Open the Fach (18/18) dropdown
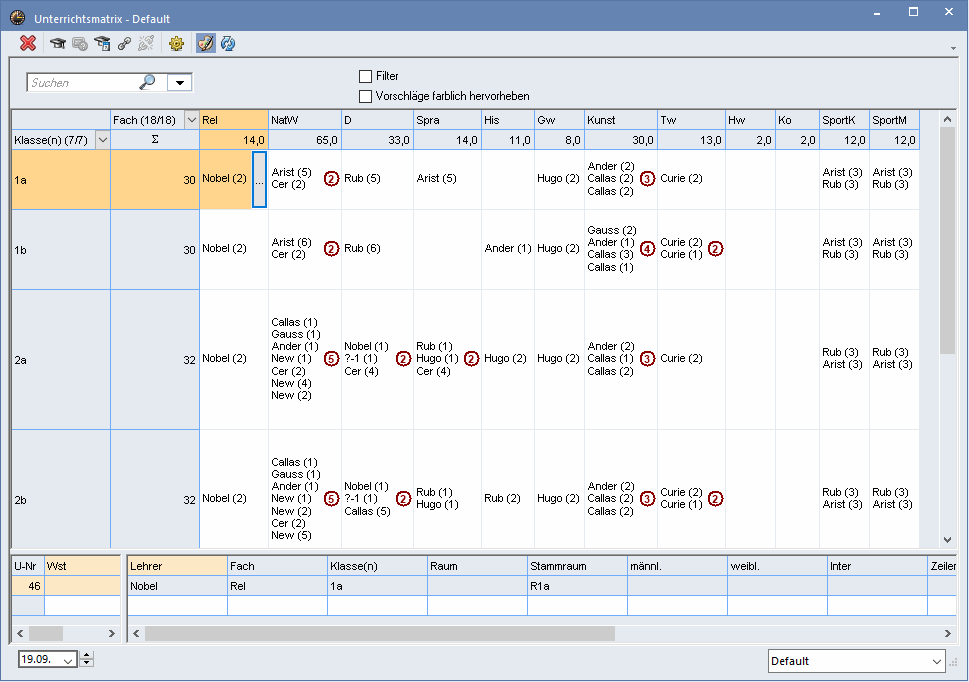 click(x=192, y=120)
